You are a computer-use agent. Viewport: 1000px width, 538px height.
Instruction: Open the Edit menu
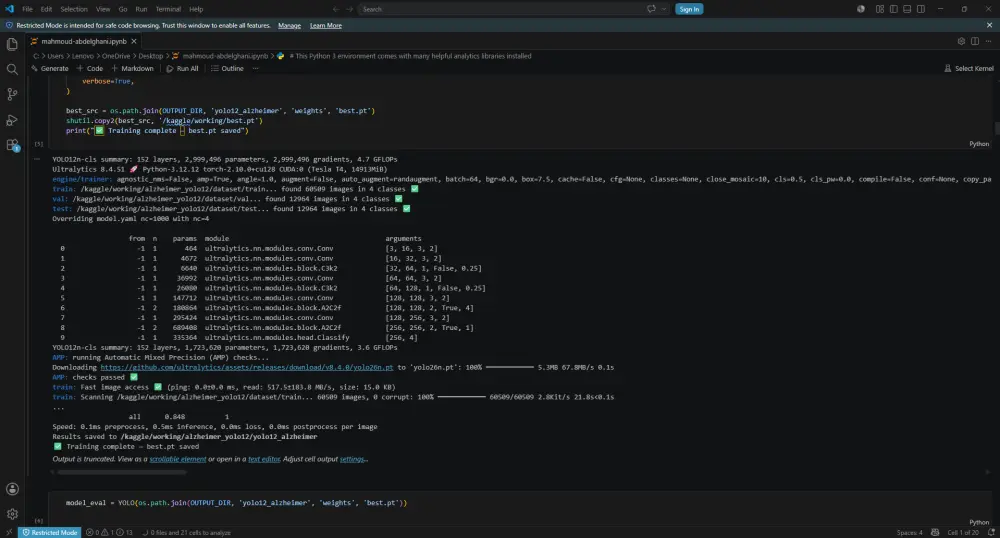pos(47,9)
